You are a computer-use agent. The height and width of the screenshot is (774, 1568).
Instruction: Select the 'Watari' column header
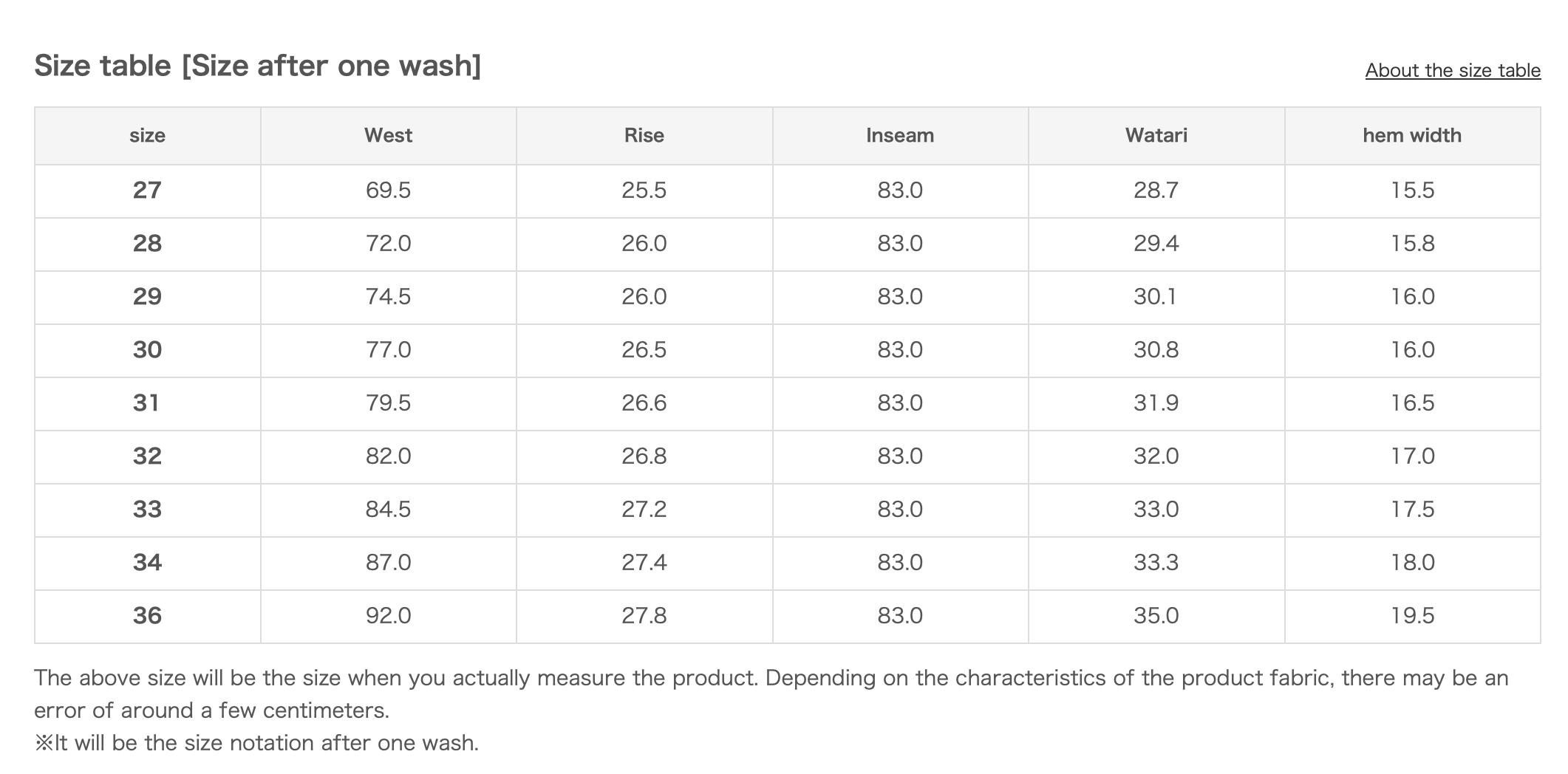1156,135
